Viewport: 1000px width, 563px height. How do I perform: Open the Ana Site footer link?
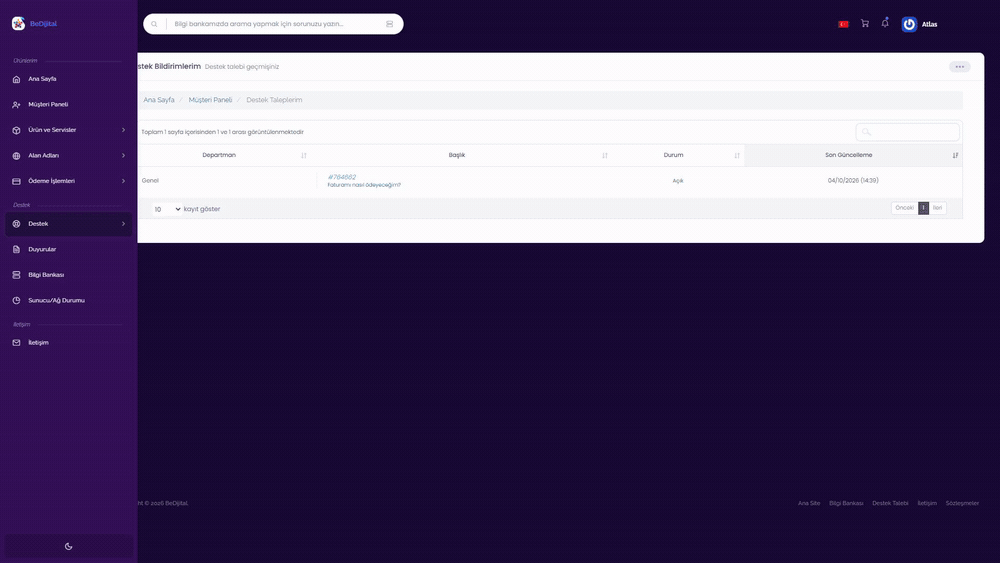point(809,504)
